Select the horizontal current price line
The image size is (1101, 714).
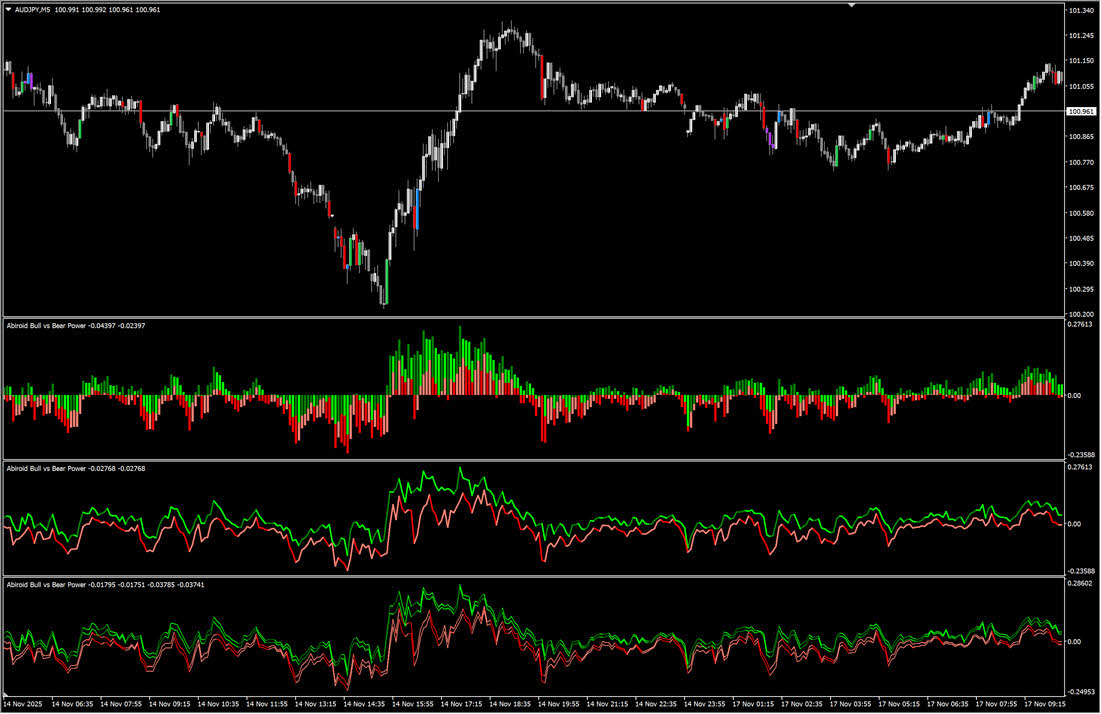coord(500,111)
